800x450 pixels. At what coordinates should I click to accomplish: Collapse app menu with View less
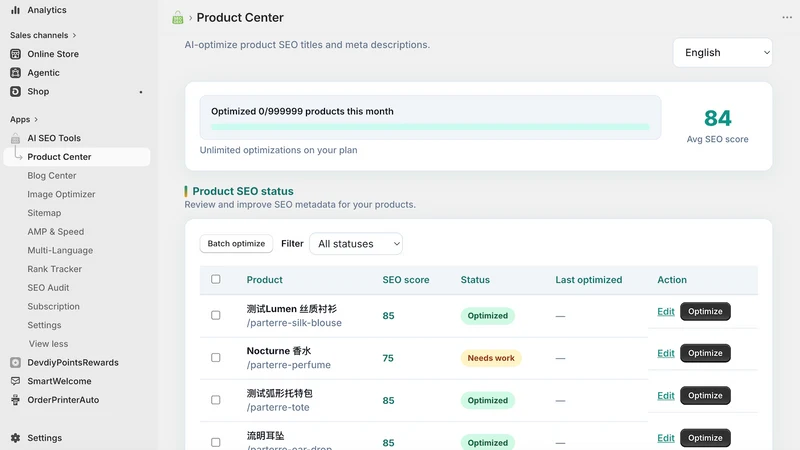[48, 344]
